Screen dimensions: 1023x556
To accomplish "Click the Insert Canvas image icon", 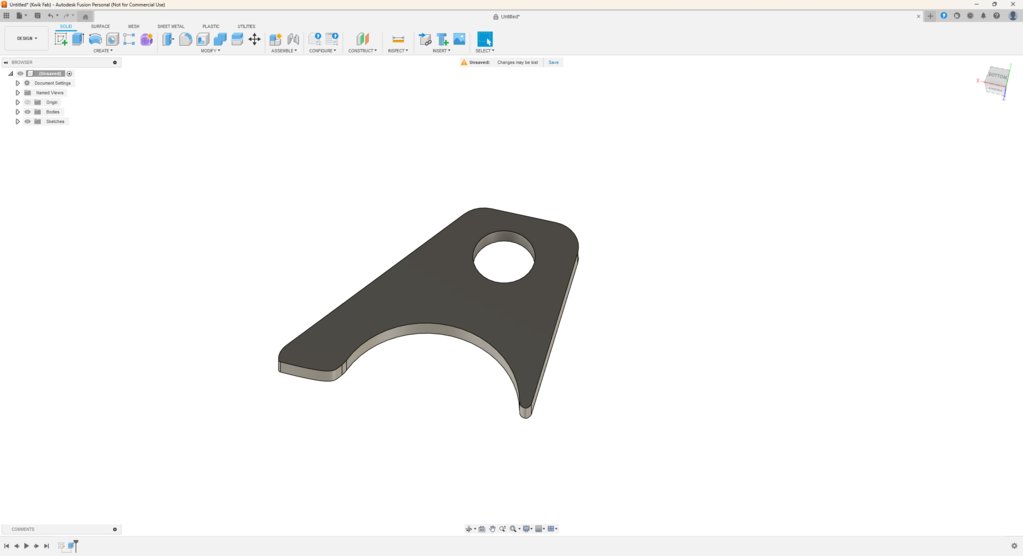I will [459, 39].
